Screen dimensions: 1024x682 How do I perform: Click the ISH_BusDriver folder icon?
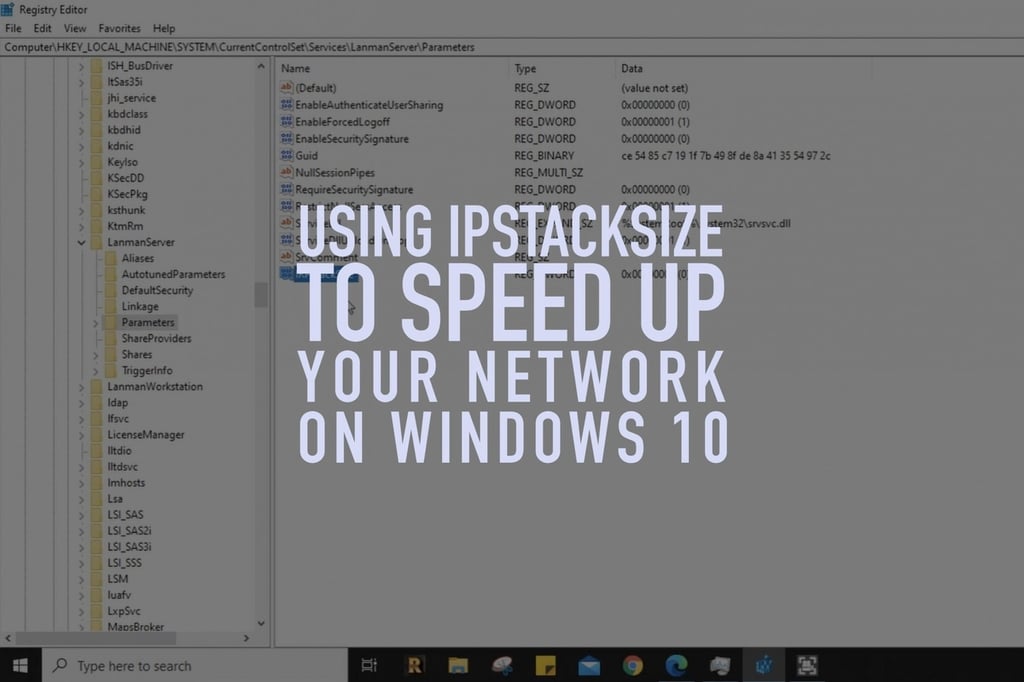click(97, 66)
